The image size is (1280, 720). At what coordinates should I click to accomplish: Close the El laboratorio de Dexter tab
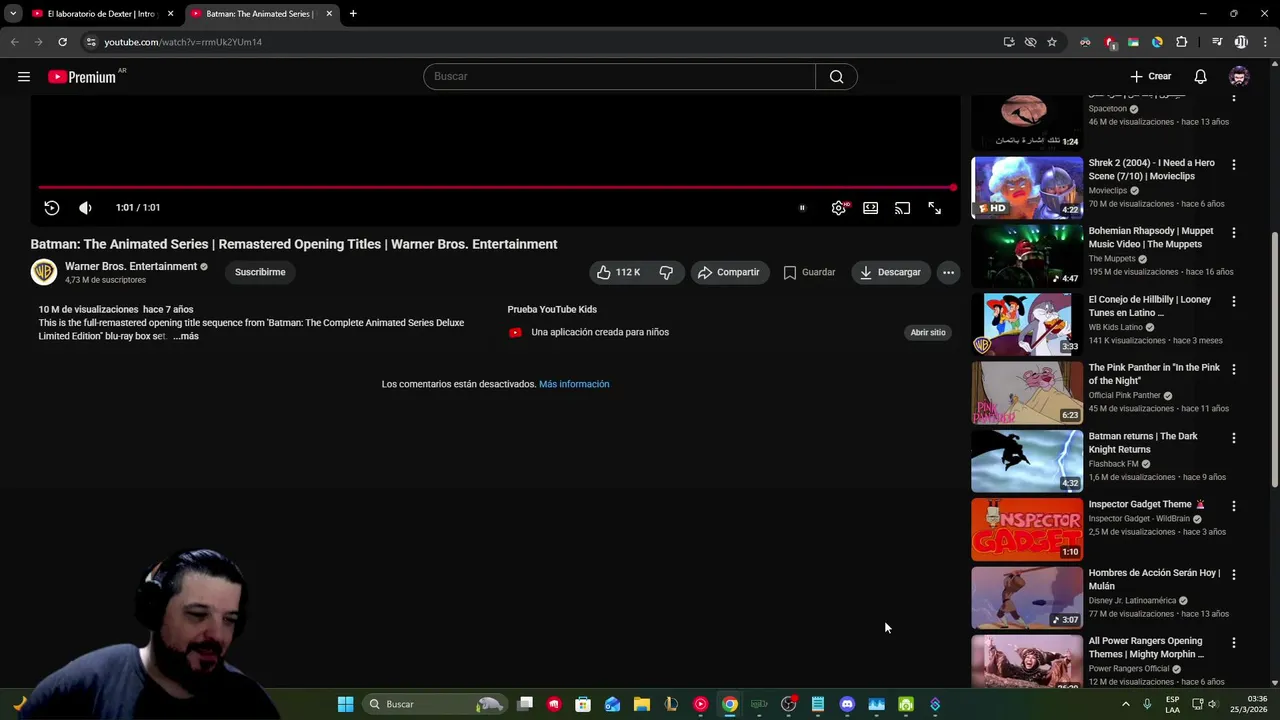point(170,14)
